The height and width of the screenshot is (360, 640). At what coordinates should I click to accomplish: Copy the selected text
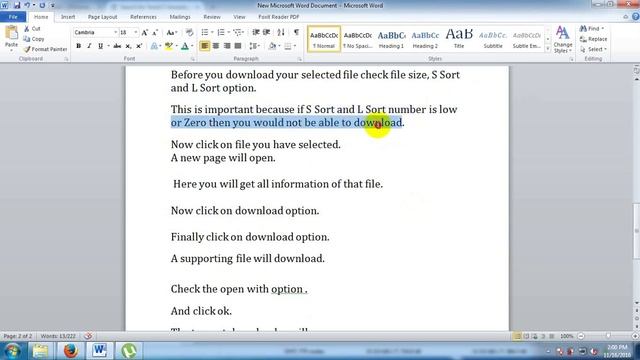tap(34, 39)
